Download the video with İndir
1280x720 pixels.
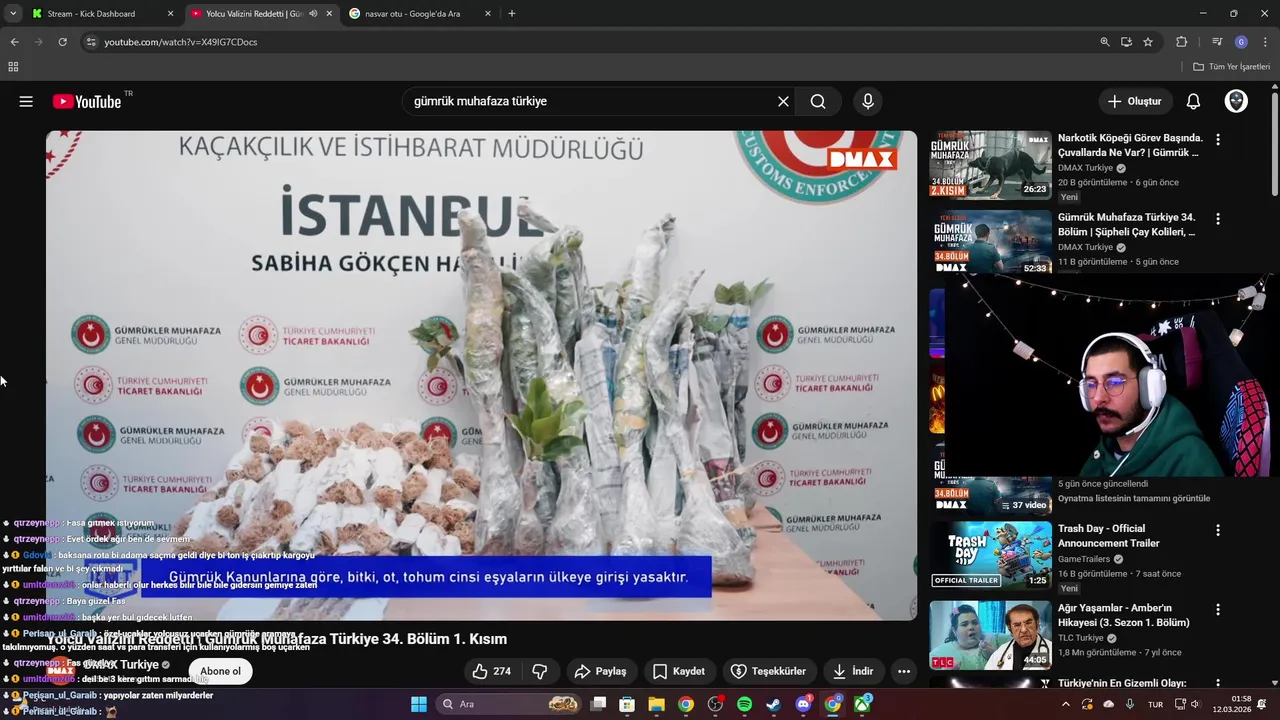pos(853,671)
